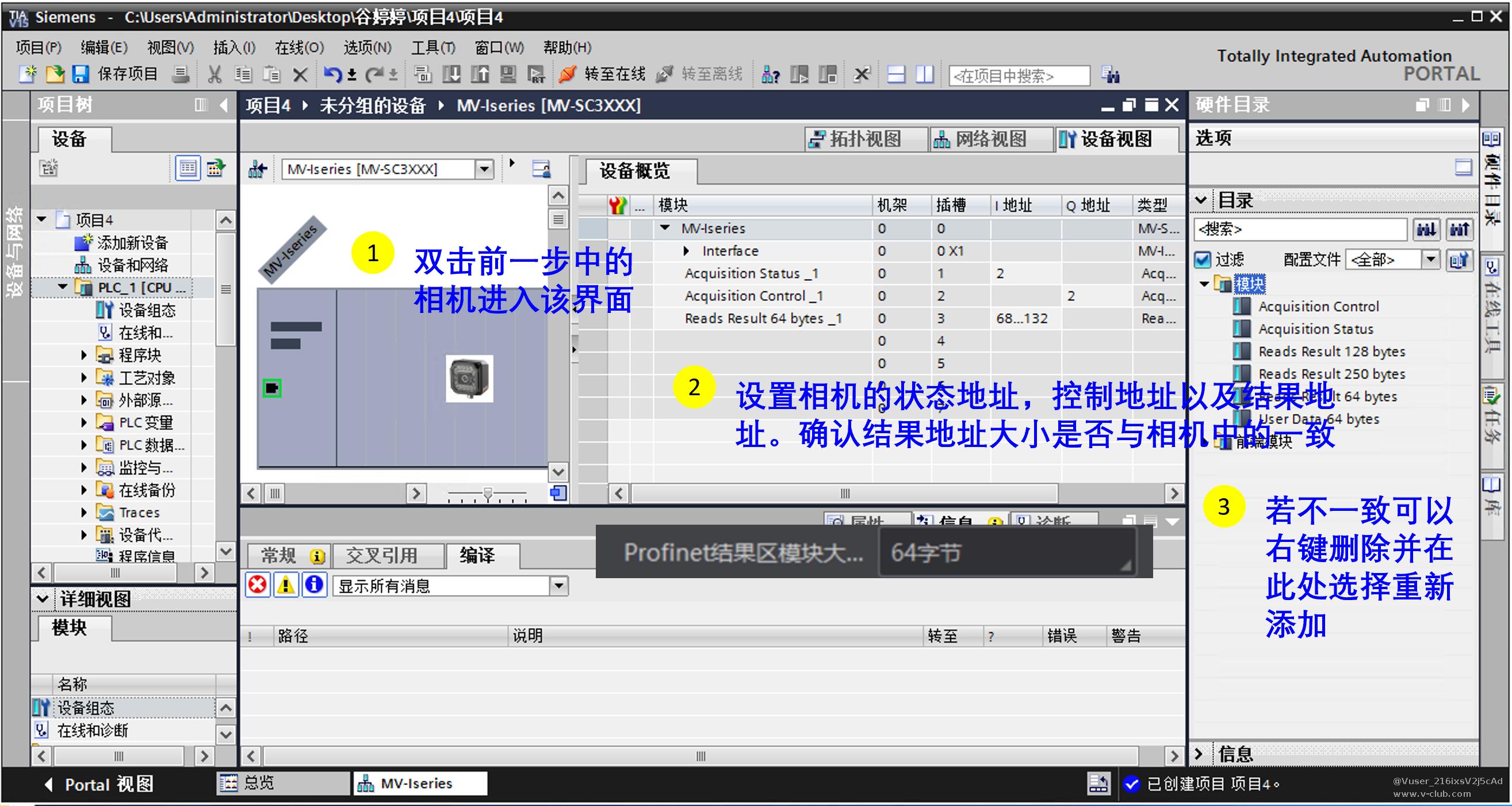Click the accessible devices icon
The height and width of the screenshot is (806, 1512).
pyautogui.click(x=770, y=75)
